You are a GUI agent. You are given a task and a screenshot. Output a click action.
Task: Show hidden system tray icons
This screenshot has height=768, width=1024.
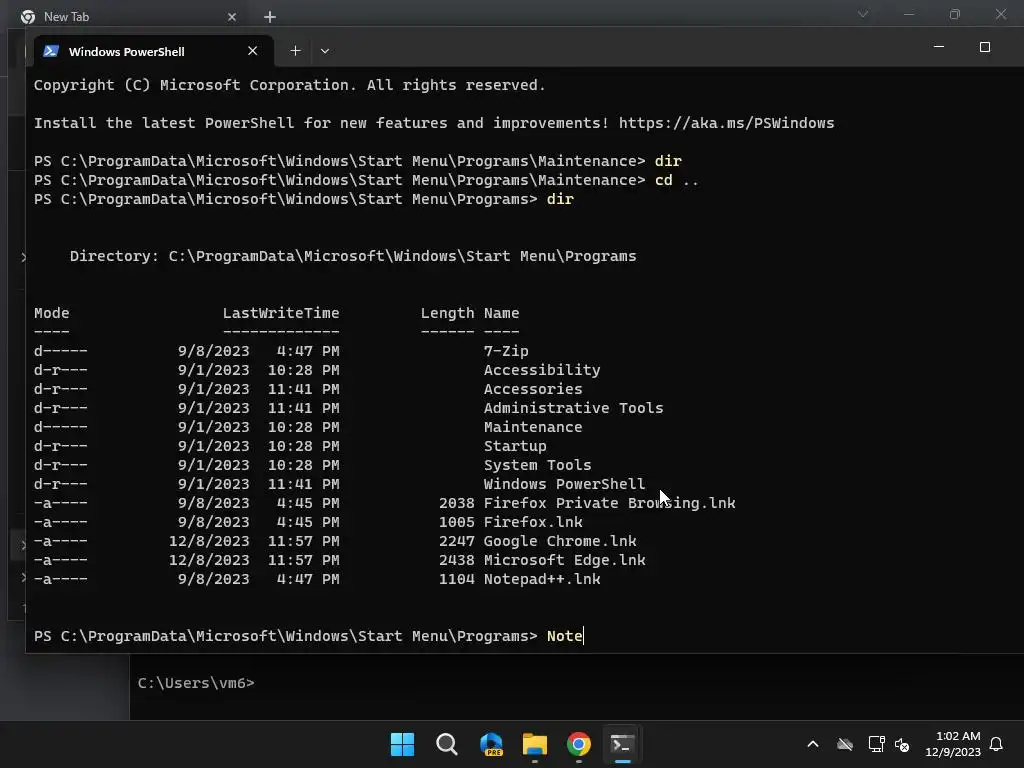tap(813, 744)
